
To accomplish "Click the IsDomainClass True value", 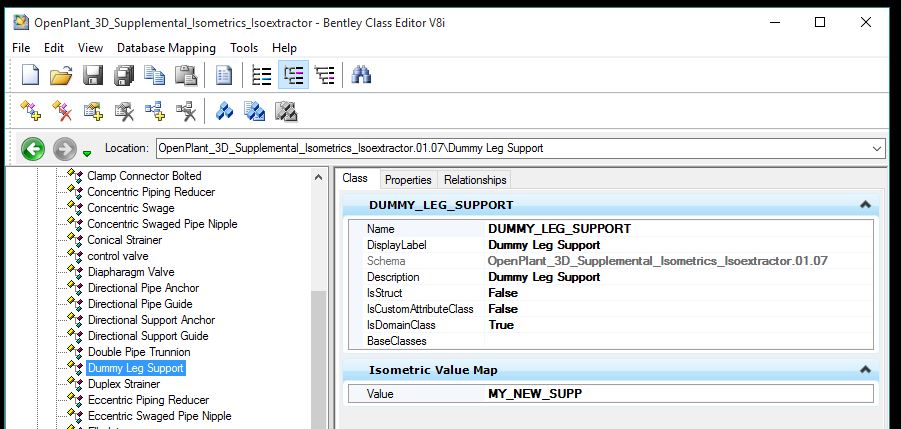I will tap(679, 325).
